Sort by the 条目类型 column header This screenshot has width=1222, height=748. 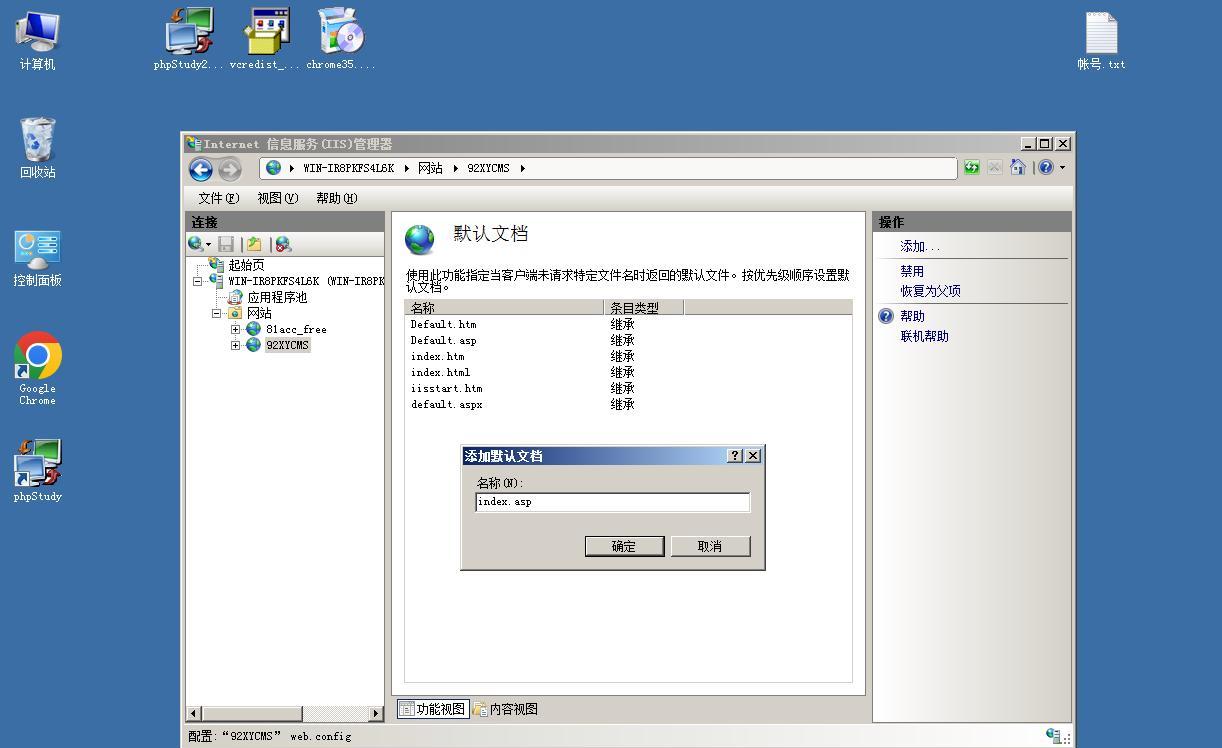pos(644,308)
